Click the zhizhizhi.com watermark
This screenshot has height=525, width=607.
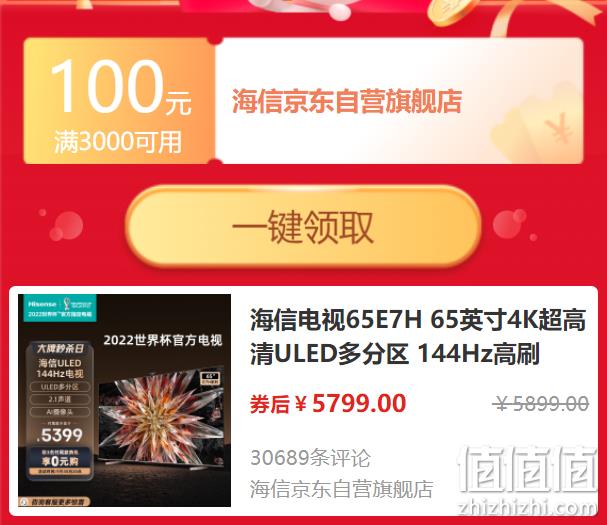click(x=527, y=508)
